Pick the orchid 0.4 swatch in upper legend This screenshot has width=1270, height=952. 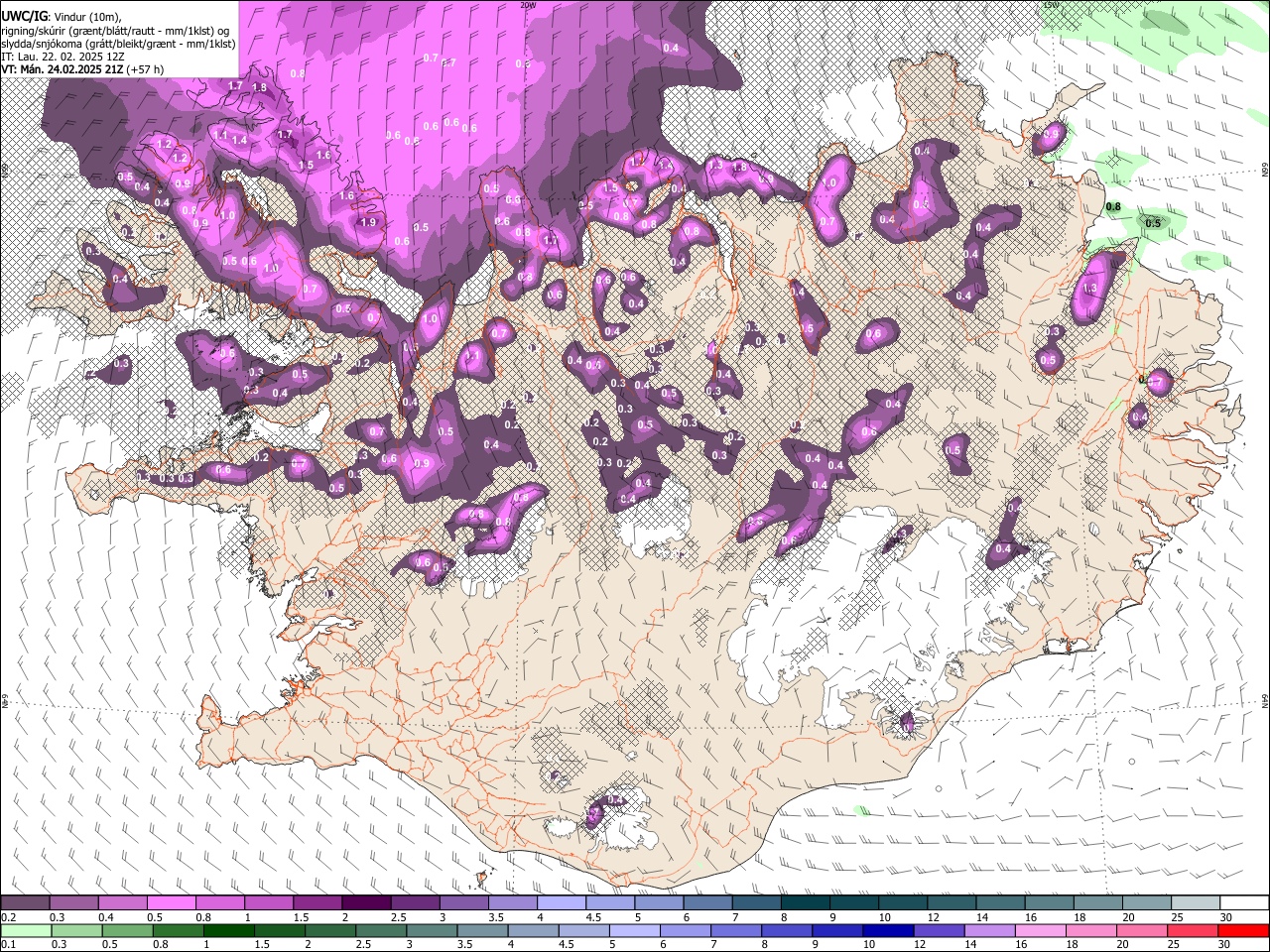coord(122,903)
